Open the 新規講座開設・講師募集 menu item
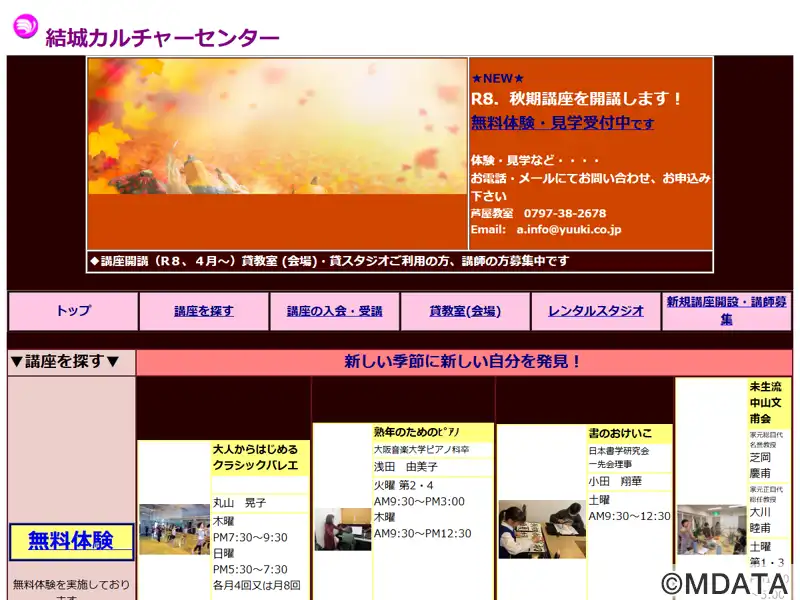This screenshot has height=600, width=800. [727, 310]
